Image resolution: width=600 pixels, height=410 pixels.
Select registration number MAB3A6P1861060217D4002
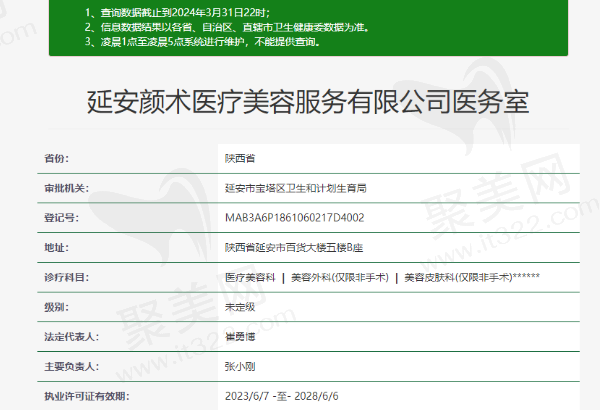coord(295,218)
